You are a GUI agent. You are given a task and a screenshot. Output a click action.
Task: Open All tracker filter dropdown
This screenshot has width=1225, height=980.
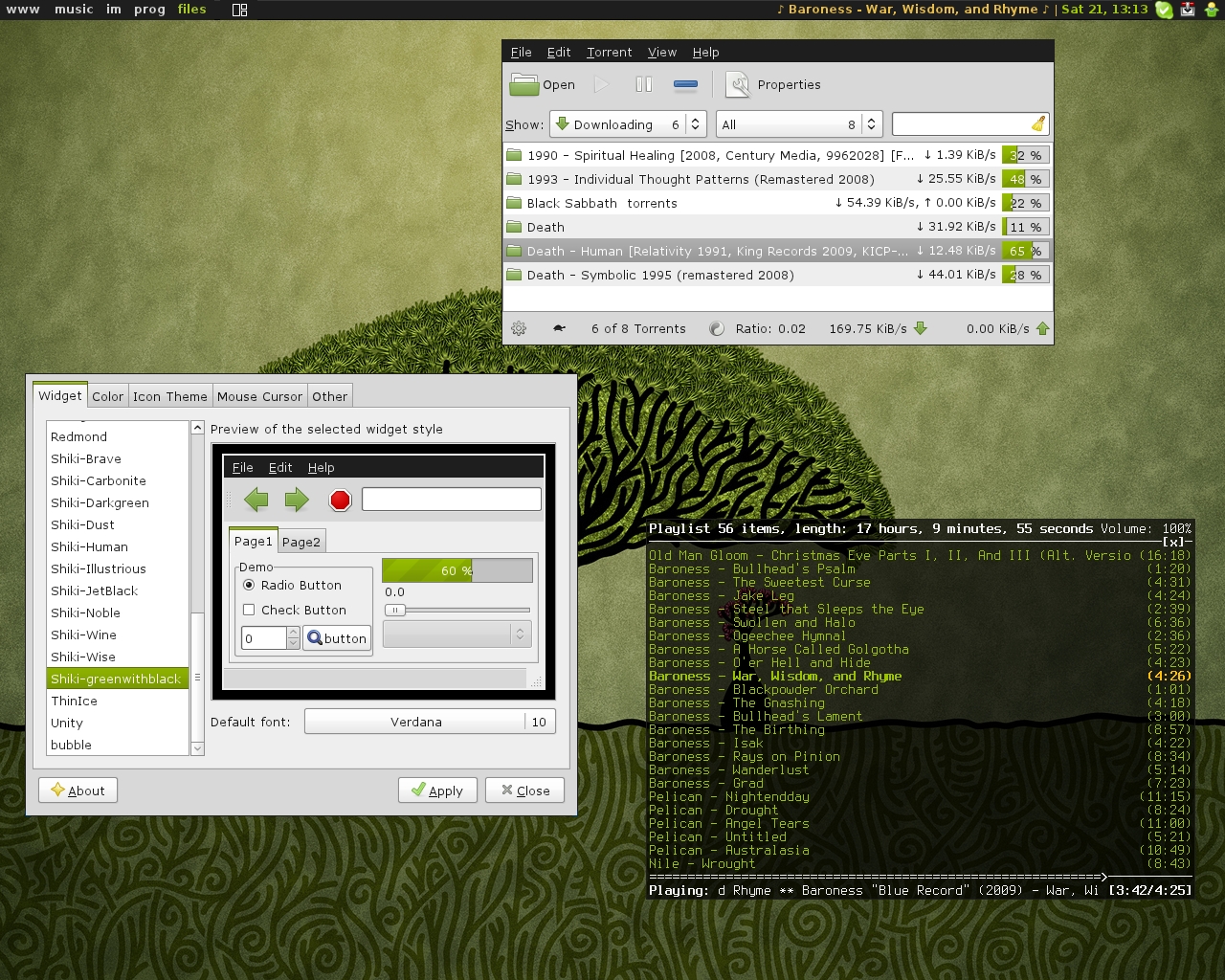799,124
